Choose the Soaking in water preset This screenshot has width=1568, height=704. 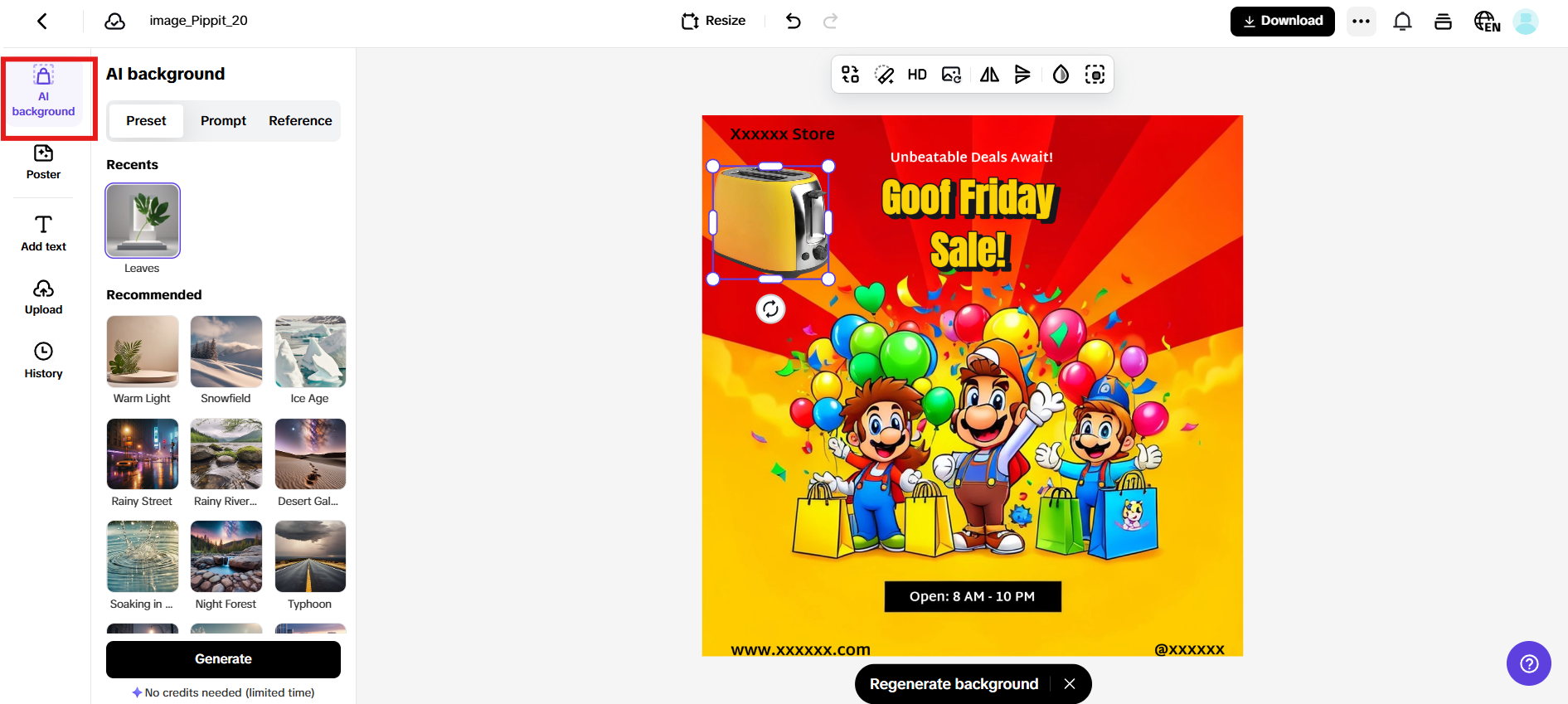click(x=143, y=556)
